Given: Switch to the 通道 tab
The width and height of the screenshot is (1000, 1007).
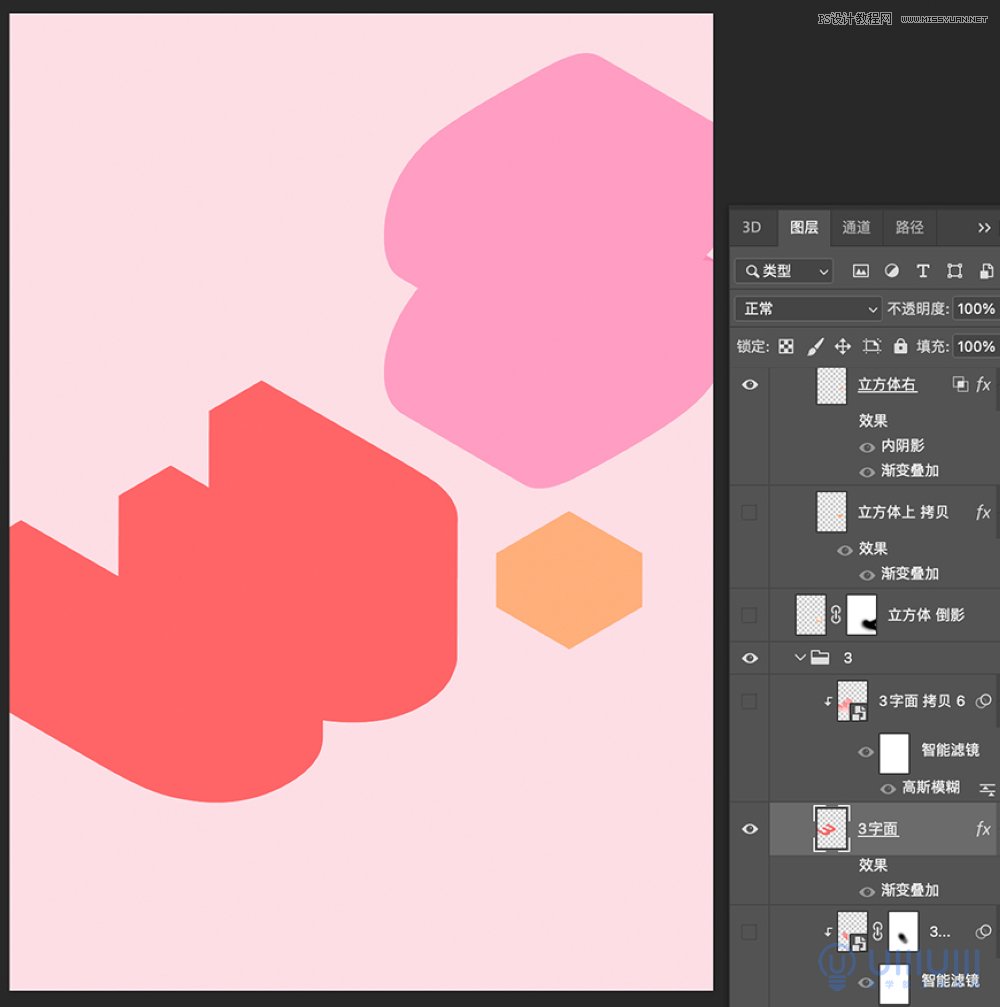Looking at the screenshot, I should pyautogui.click(x=856, y=227).
